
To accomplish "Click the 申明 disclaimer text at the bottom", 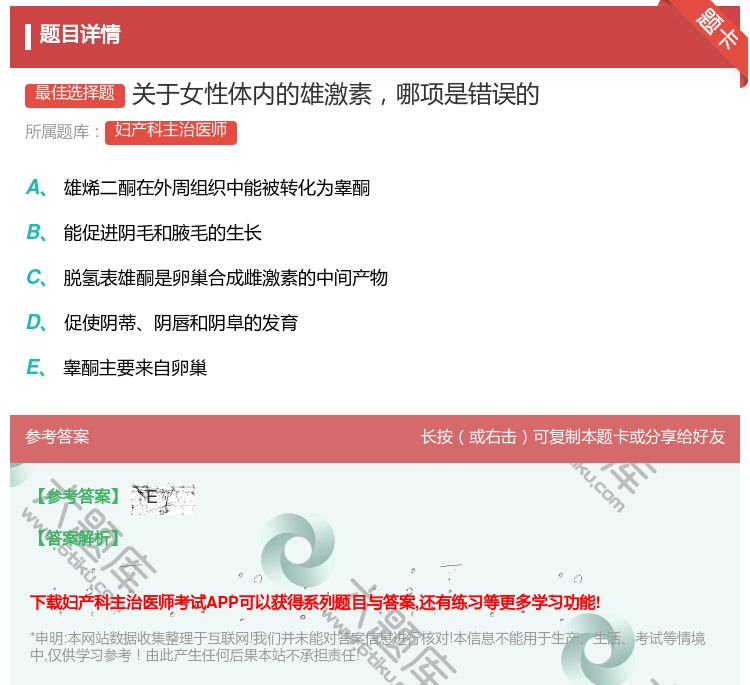I will click(x=367, y=646).
